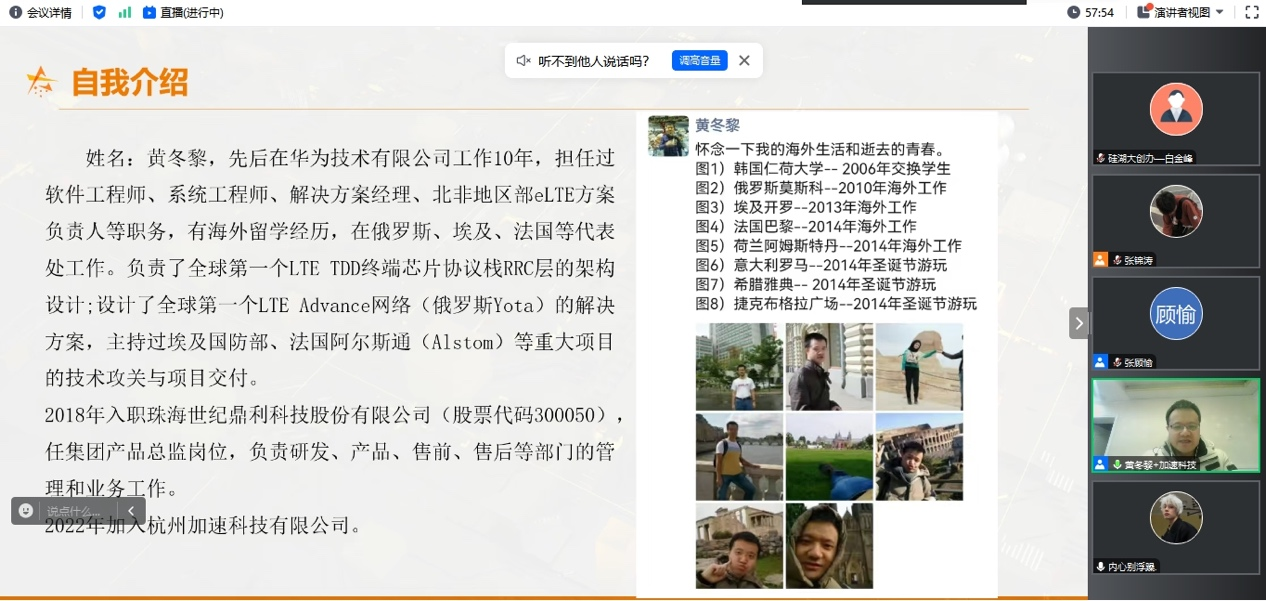This screenshot has height=601, width=1266.
Task: Dismiss the 听不到他人说话 notification
Action: (744, 61)
